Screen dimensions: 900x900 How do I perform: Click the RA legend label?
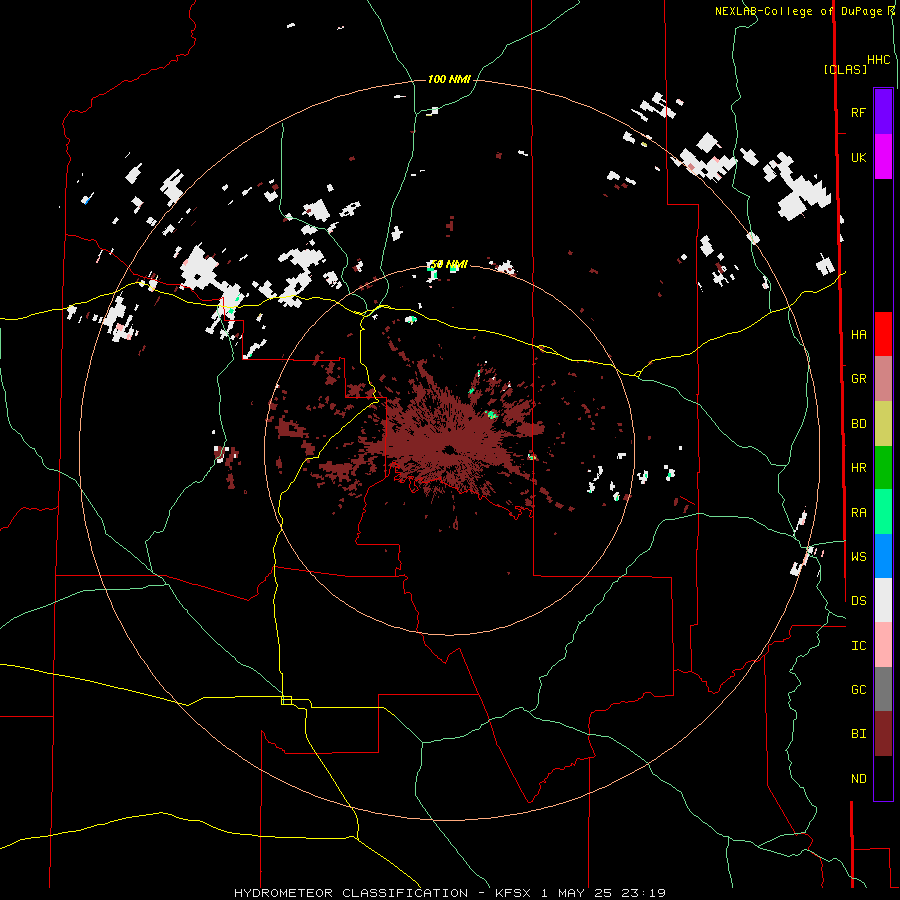pos(858,513)
